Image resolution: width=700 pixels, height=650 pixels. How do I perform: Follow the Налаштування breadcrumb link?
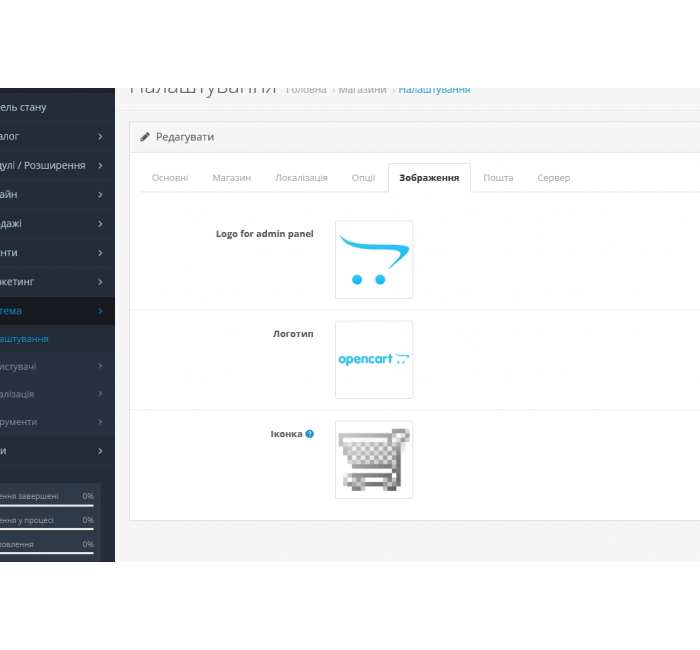(434, 90)
